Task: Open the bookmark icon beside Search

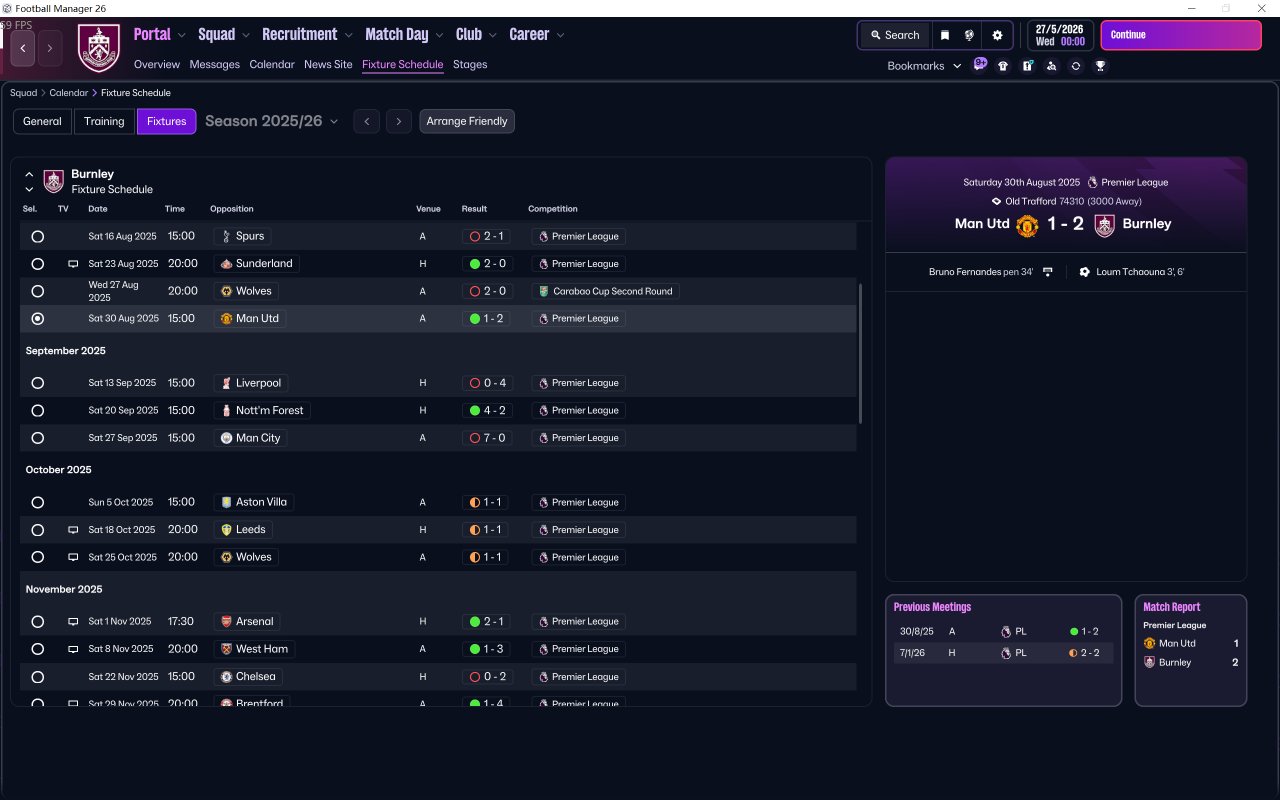Action: pyautogui.click(x=945, y=35)
